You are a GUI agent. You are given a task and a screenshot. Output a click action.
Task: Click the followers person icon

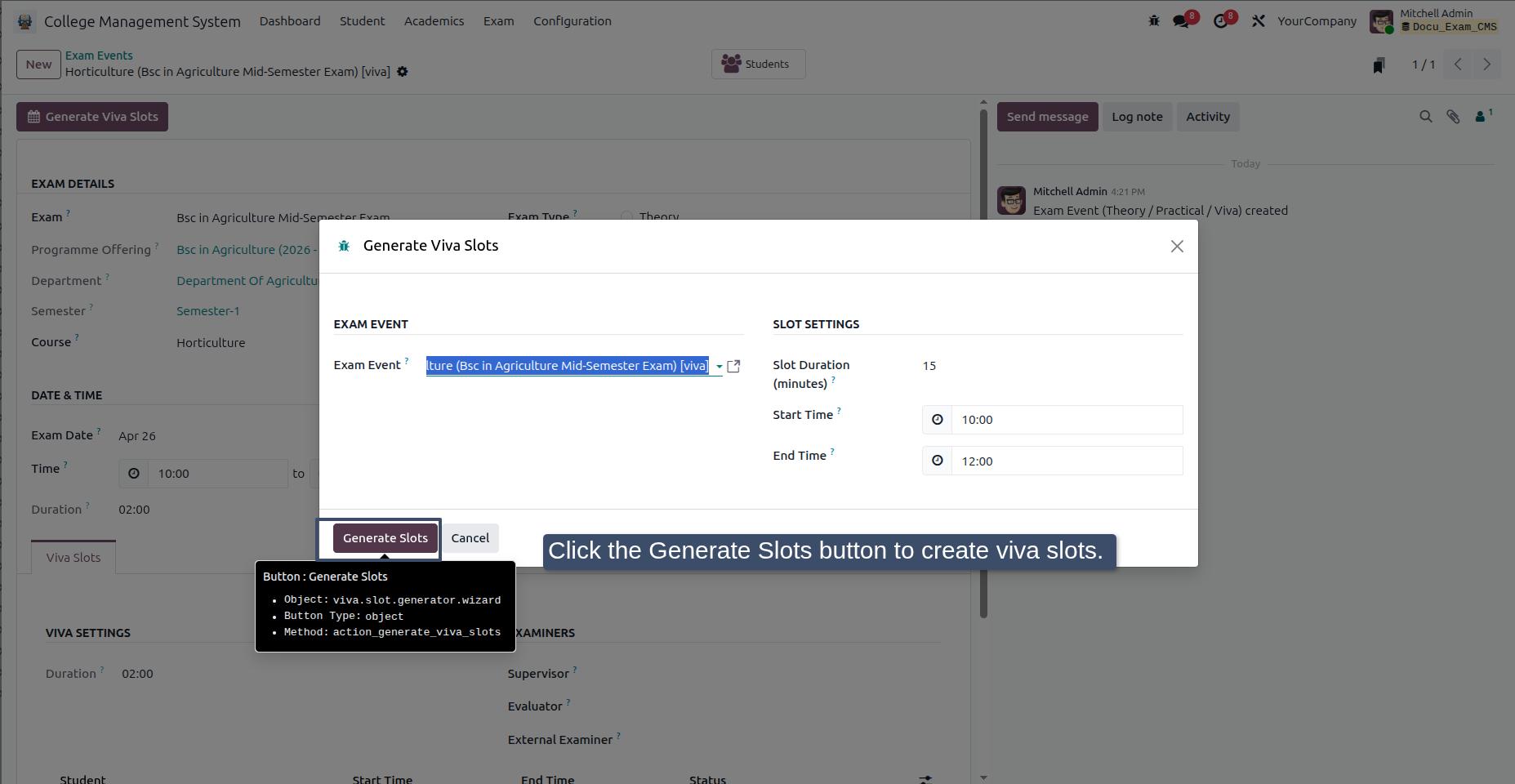pyautogui.click(x=1481, y=117)
